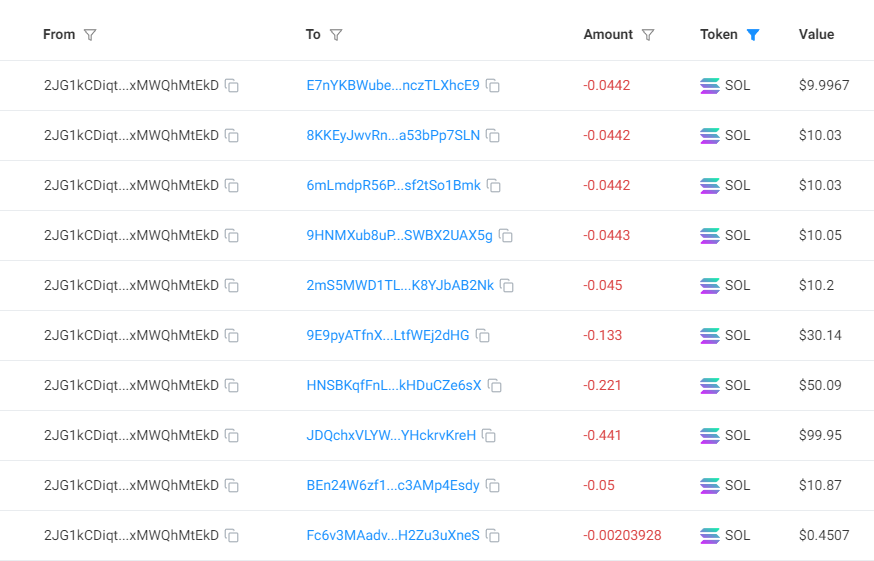Screen dimensions: 874x561
Task: Copy From address in 9E9pyATfnX row
Action: pyautogui.click(x=232, y=336)
